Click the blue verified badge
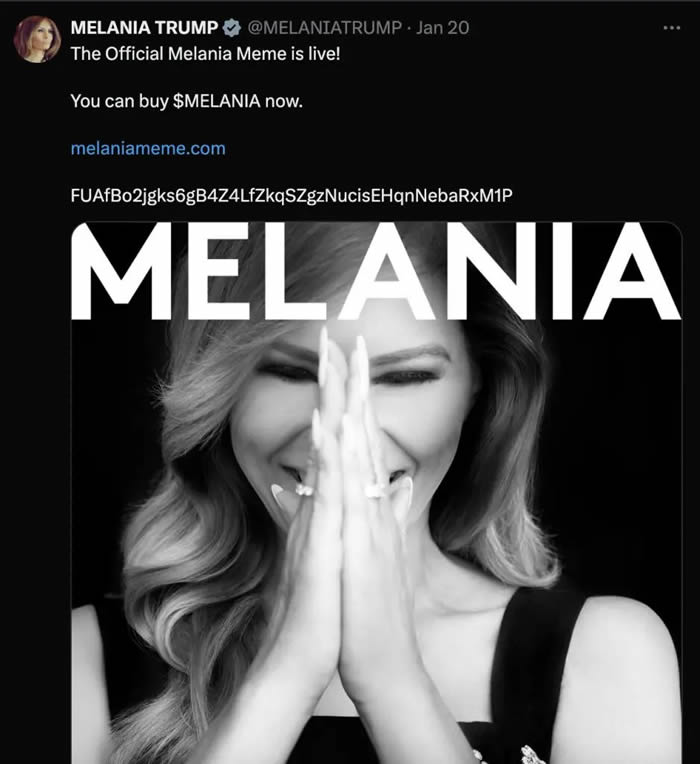The image size is (700, 764). point(231,27)
